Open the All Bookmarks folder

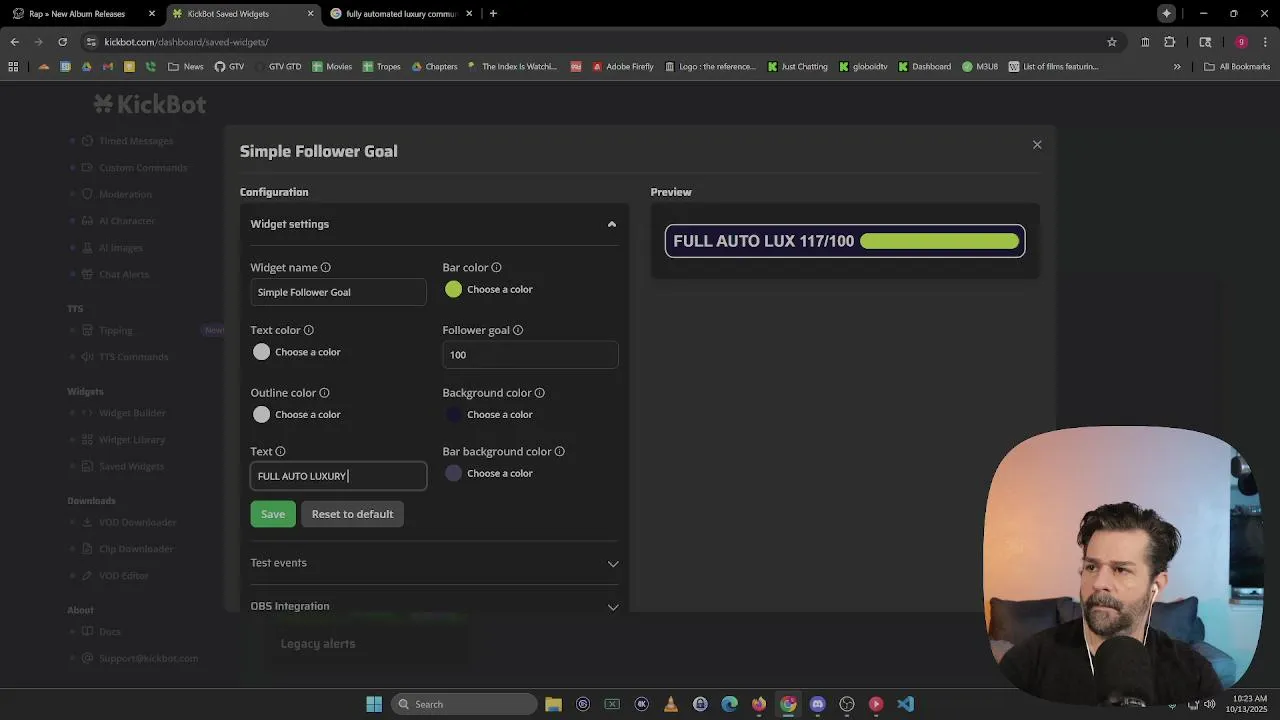pos(1237,67)
